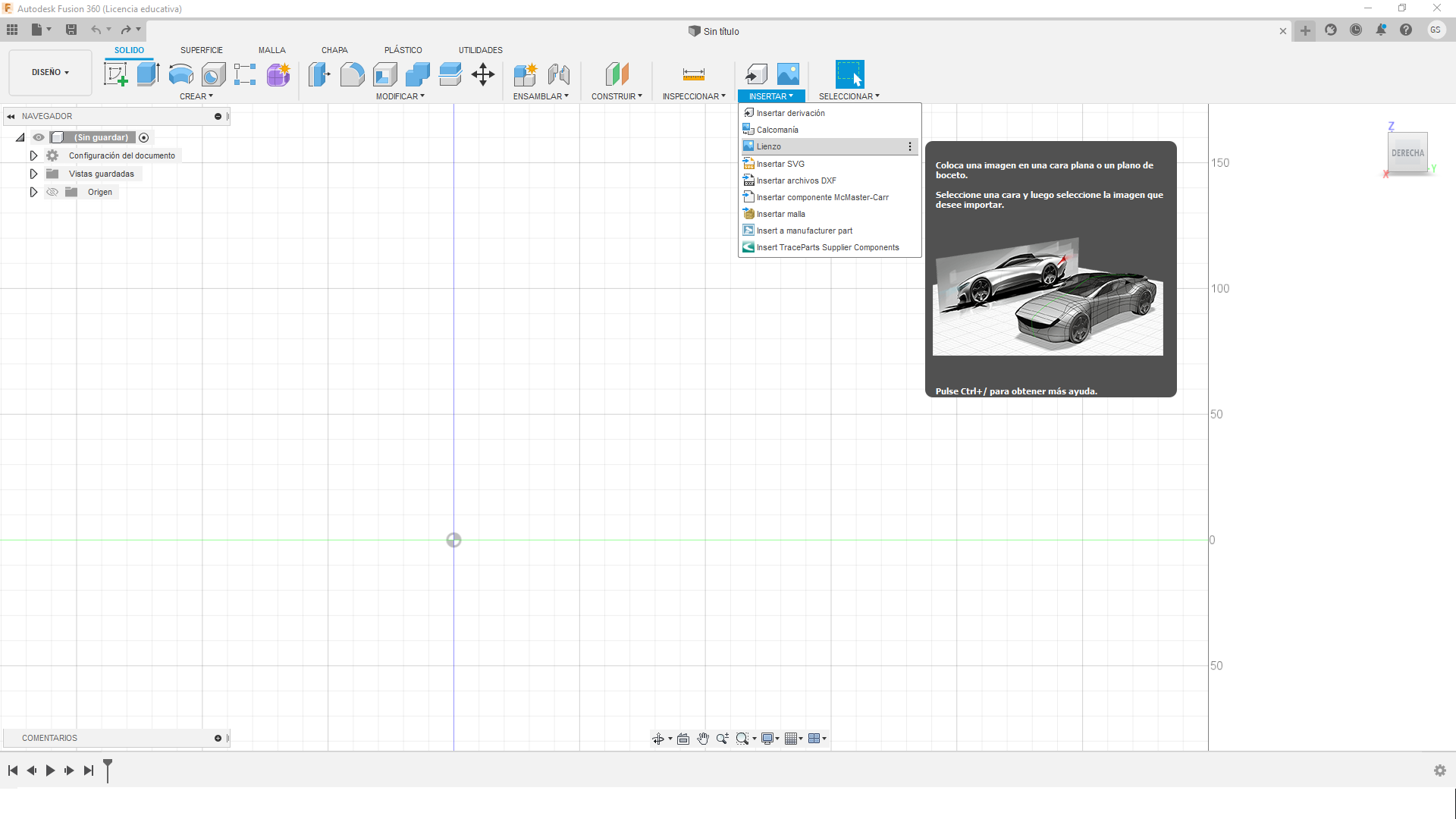
Task: Click the DERECHA face of view cube
Action: coord(1407,153)
